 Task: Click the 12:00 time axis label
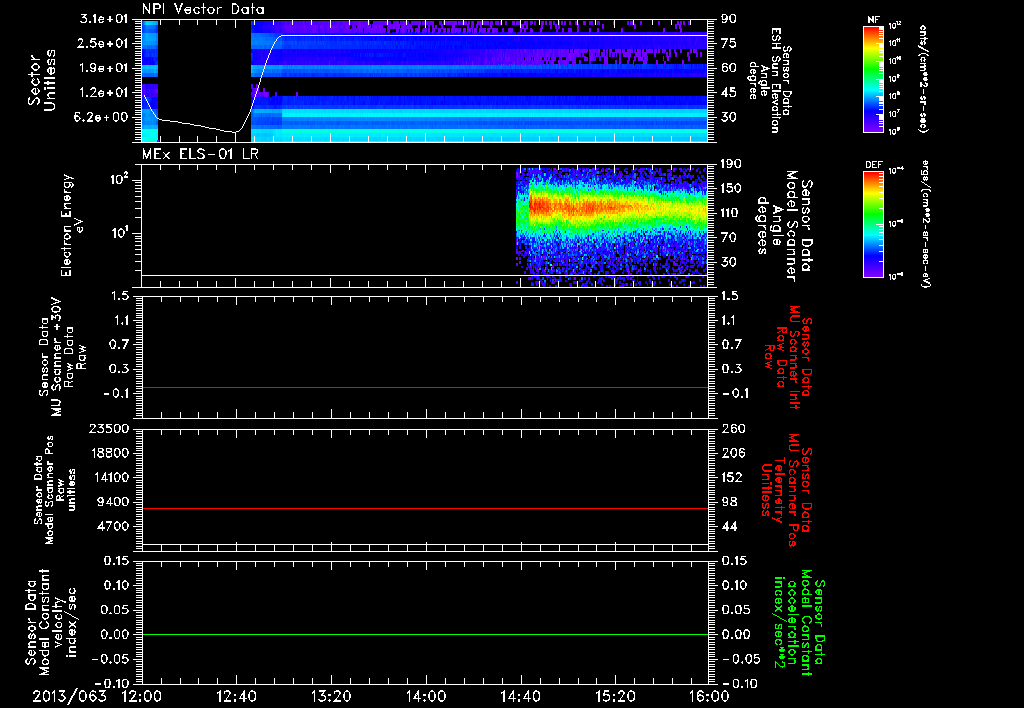[x=142, y=696]
